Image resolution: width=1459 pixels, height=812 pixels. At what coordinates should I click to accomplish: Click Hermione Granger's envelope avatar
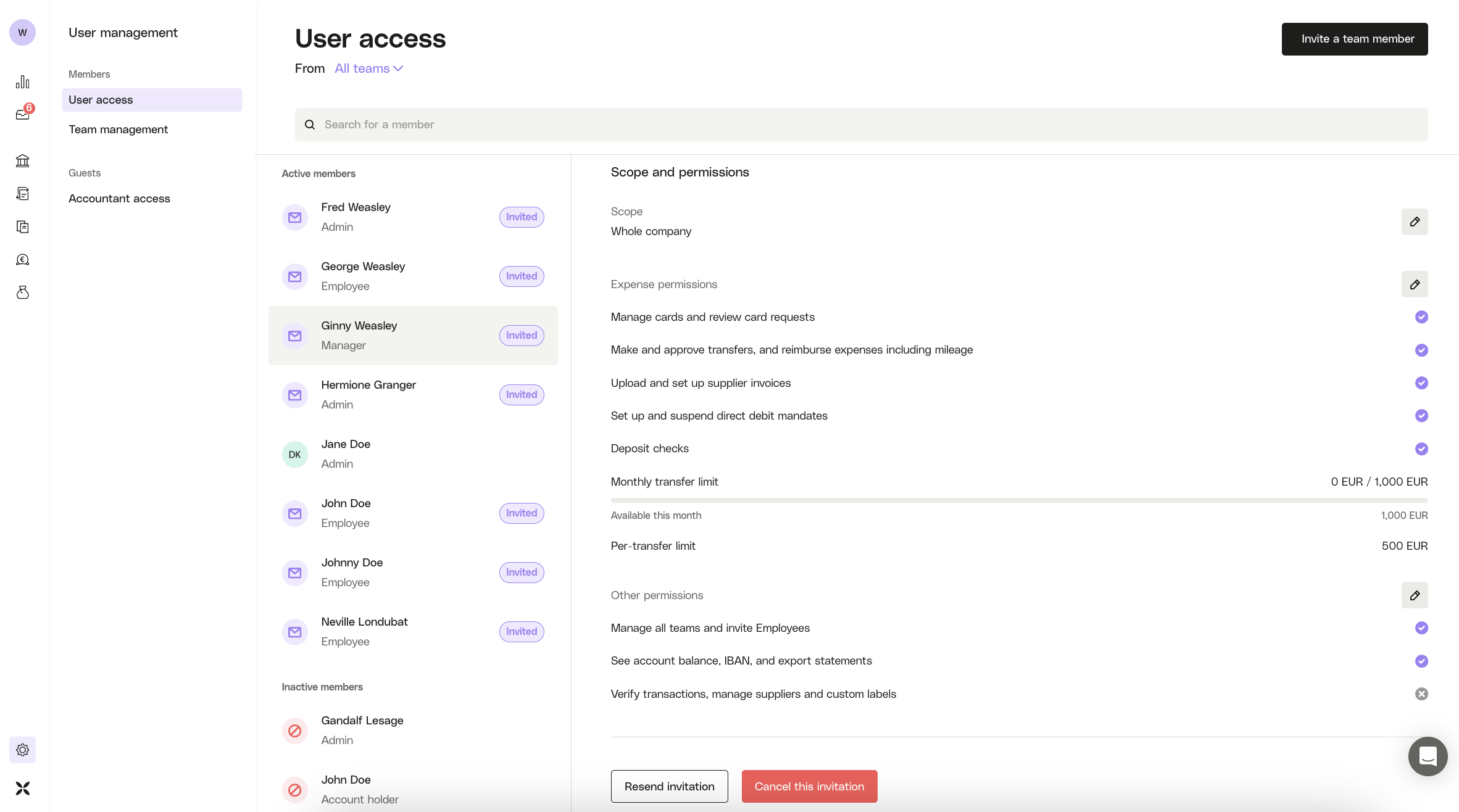coord(295,395)
